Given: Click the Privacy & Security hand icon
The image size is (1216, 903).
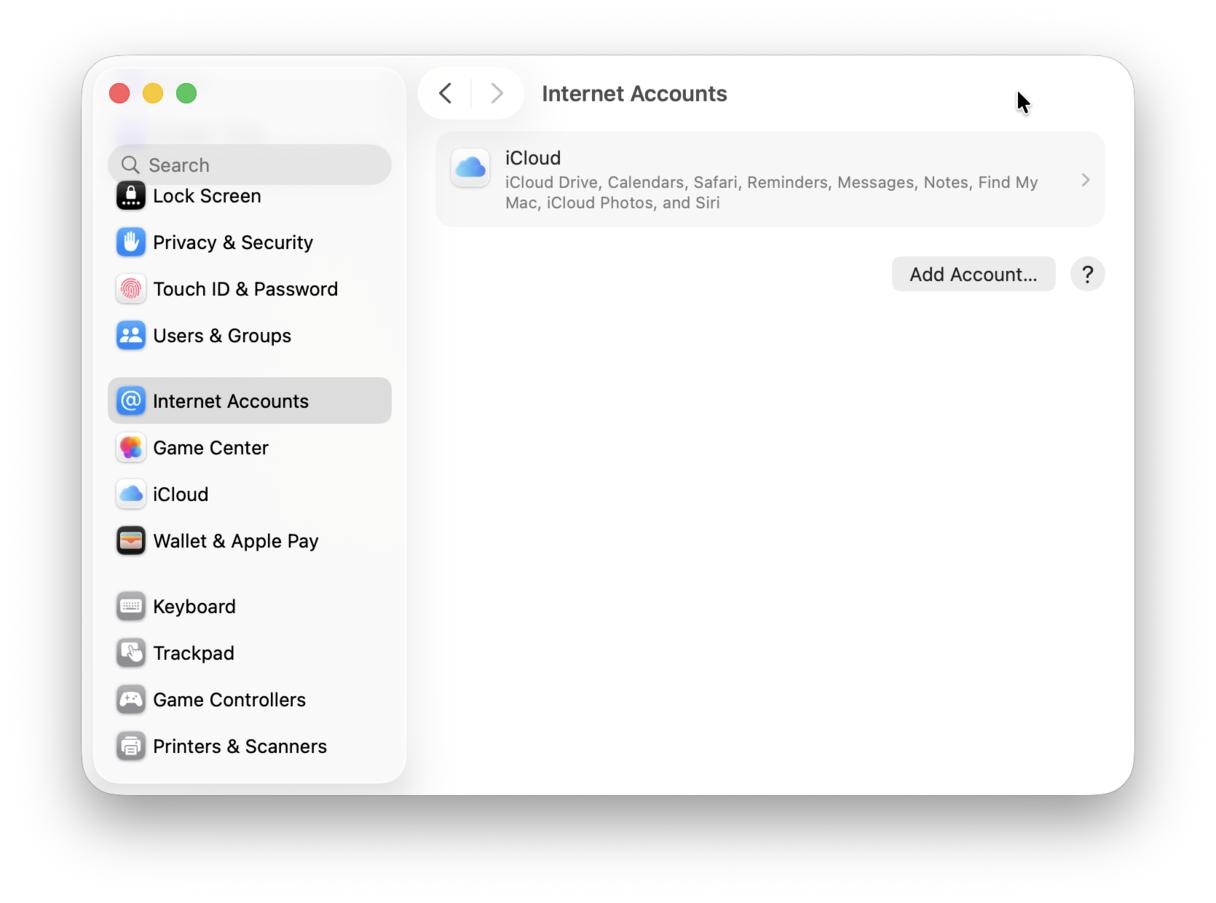Looking at the screenshot, I should pyautogui.click(x=131, y=242).
